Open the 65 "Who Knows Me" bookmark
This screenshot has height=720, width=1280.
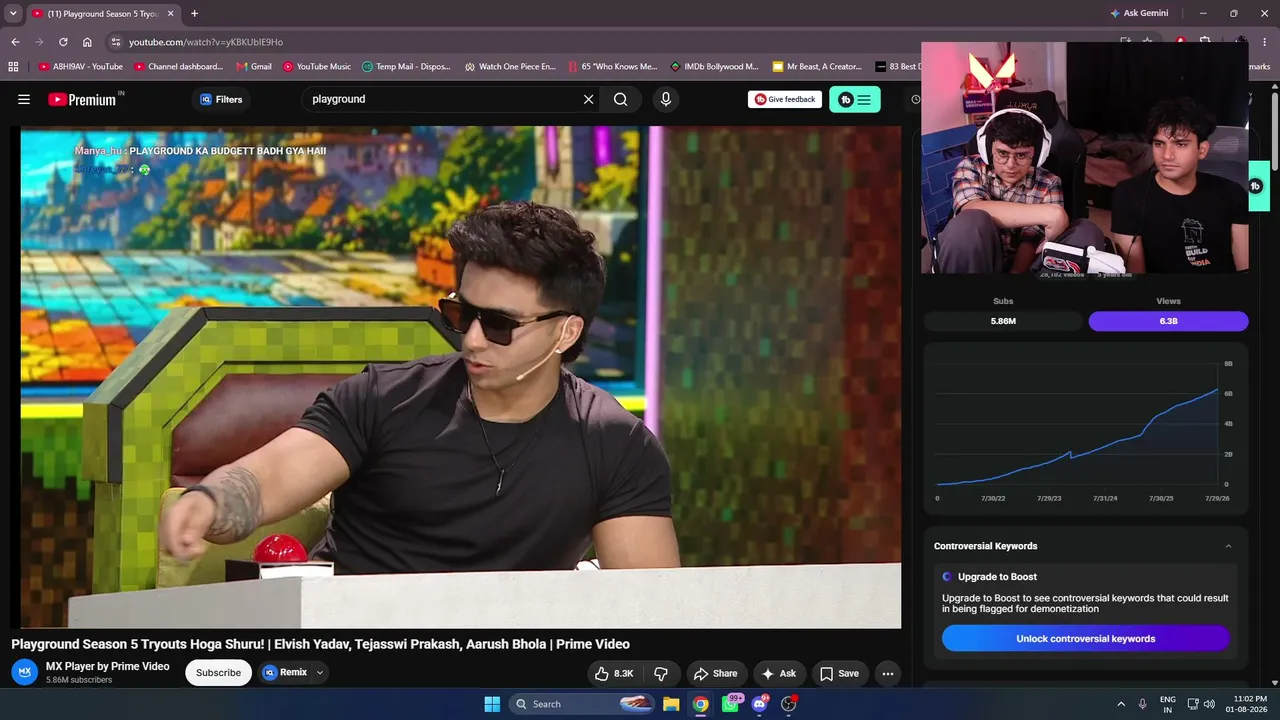pos(613,67)
